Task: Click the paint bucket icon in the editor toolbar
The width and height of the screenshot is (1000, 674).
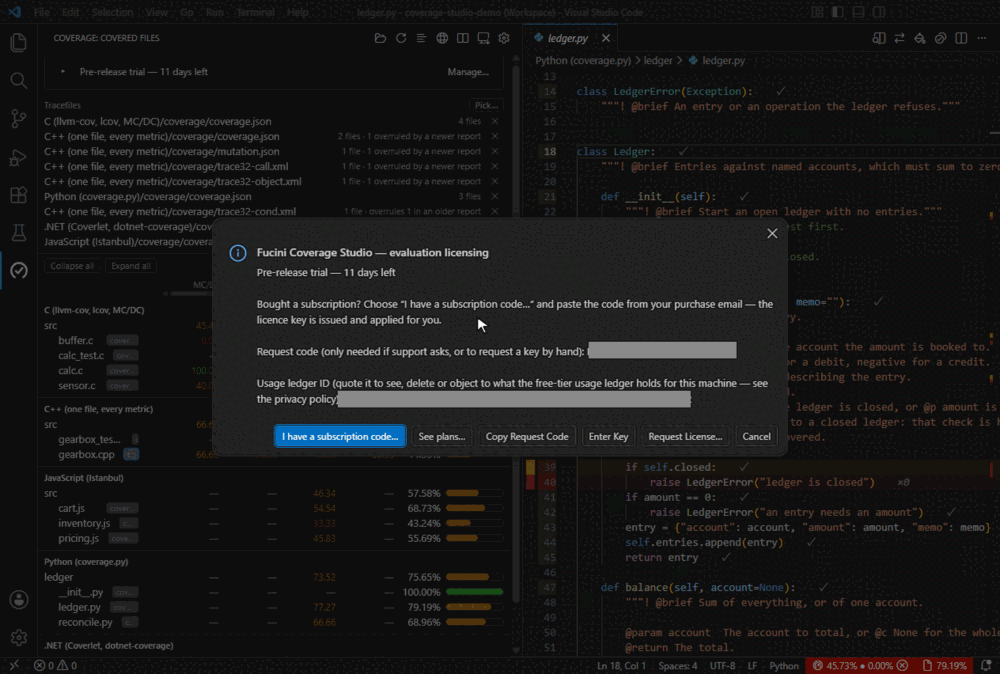Action: 920,38
